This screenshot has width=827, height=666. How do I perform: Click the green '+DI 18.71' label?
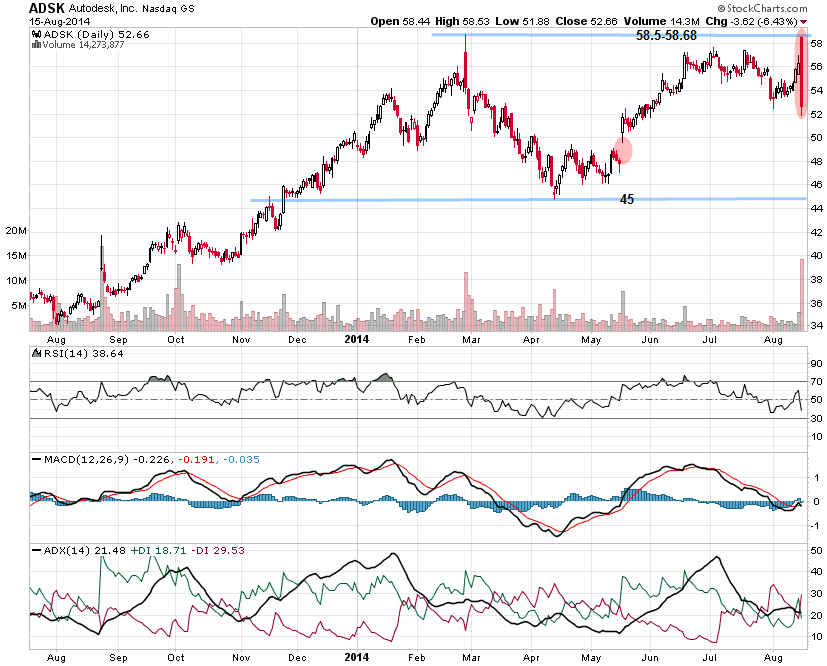pyautogui.click(x=159, y=550)
